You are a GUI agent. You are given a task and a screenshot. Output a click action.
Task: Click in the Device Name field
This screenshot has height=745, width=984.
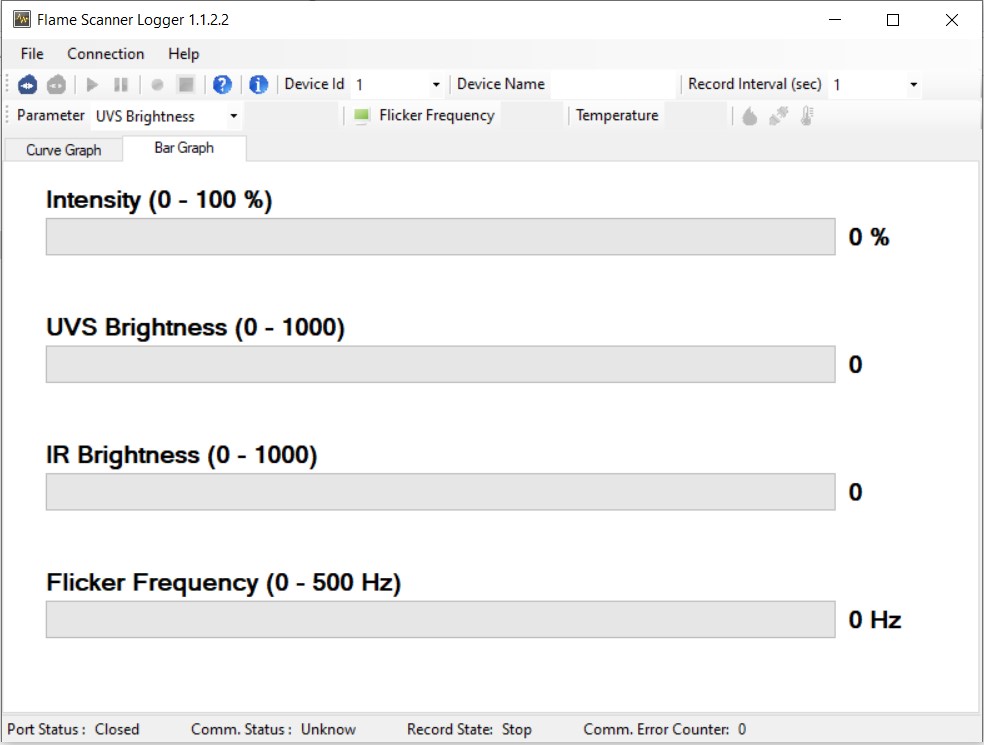click(612, 85)
